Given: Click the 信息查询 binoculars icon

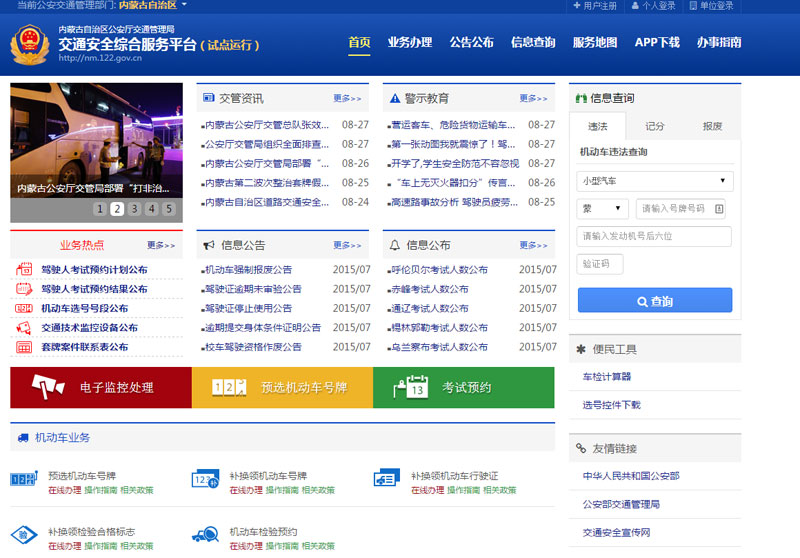Looking at the screenshot, I should [x=581, y=98].
